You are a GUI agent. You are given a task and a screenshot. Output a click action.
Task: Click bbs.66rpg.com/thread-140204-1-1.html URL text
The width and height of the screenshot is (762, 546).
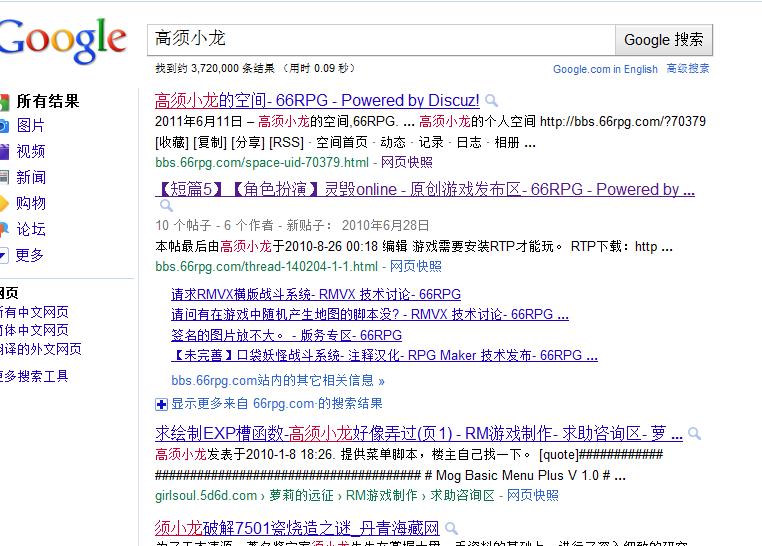[x=266, y=266]
